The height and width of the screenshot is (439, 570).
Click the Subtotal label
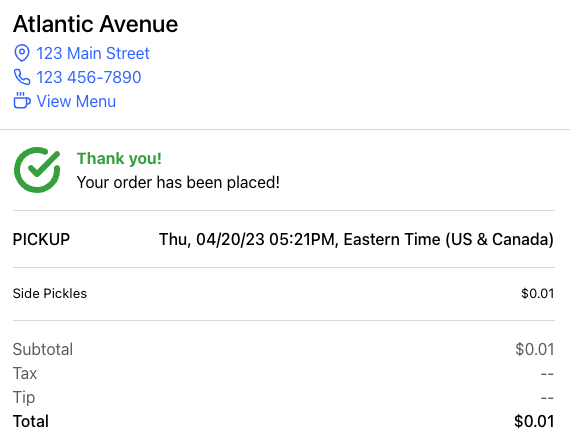(43, 349)
